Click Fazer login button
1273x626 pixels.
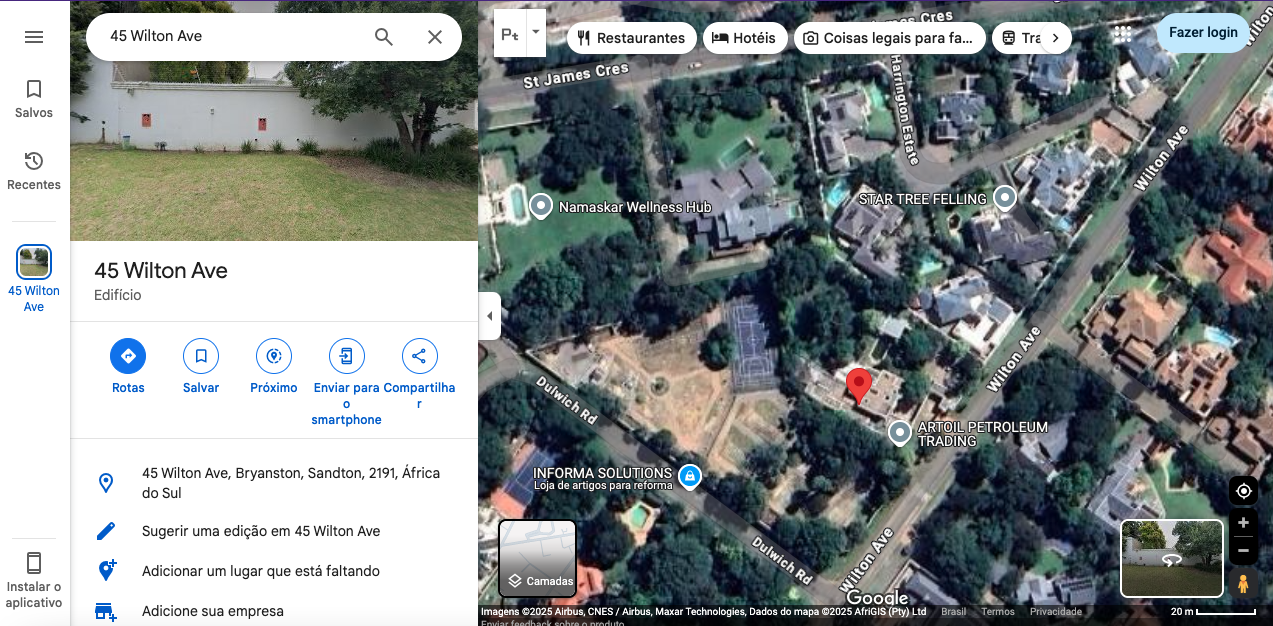coord(1204,32)
